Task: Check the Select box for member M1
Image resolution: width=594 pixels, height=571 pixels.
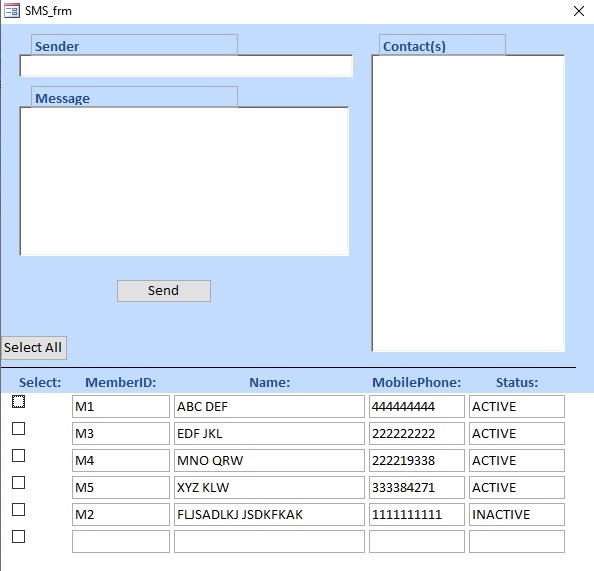Action: coord(19,402)
